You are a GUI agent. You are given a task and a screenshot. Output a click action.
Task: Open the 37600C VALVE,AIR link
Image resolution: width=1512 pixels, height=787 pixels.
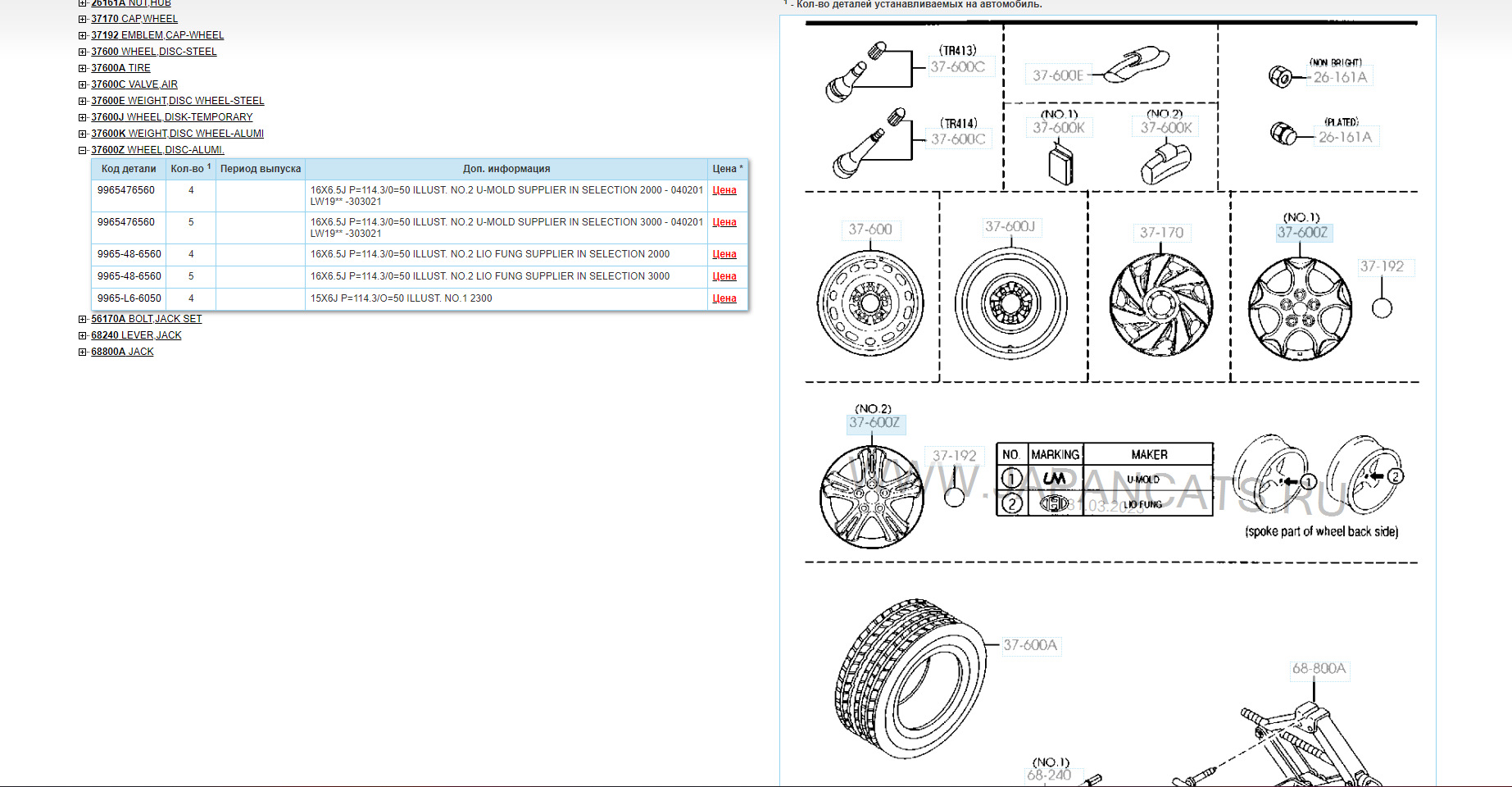point(134,84)
